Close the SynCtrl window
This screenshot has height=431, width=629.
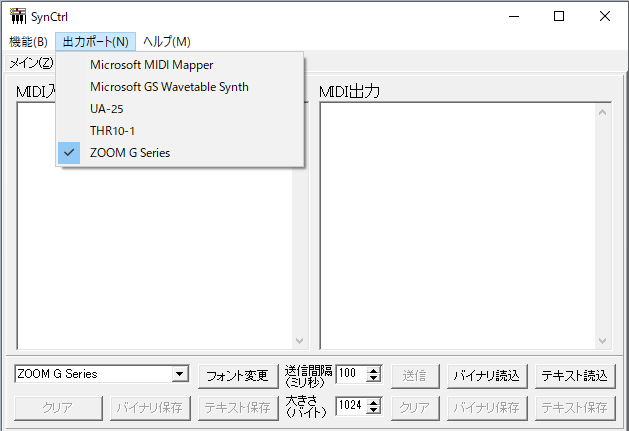[x=605, y=16]
